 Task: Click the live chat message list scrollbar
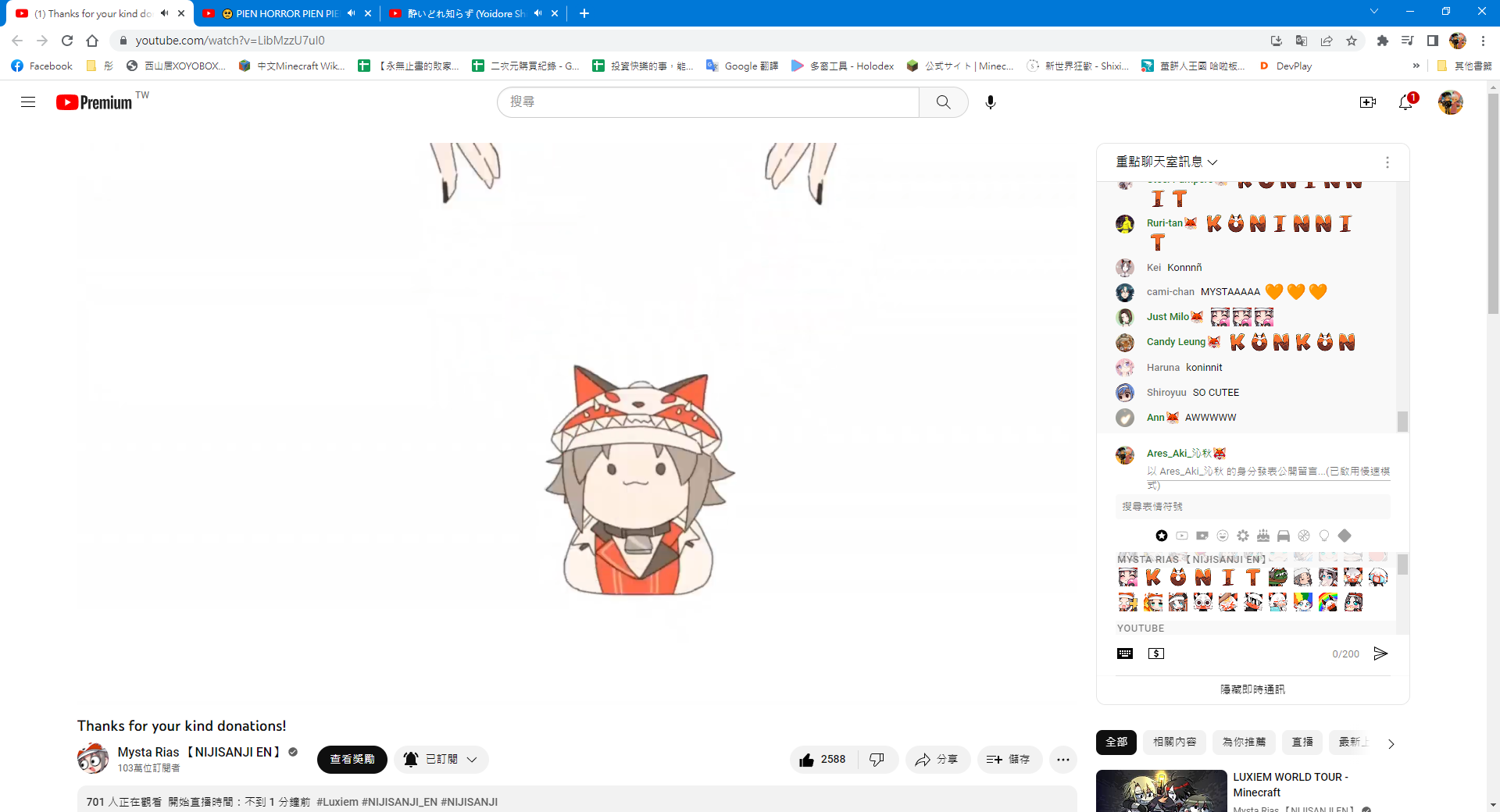(1402, 422)
